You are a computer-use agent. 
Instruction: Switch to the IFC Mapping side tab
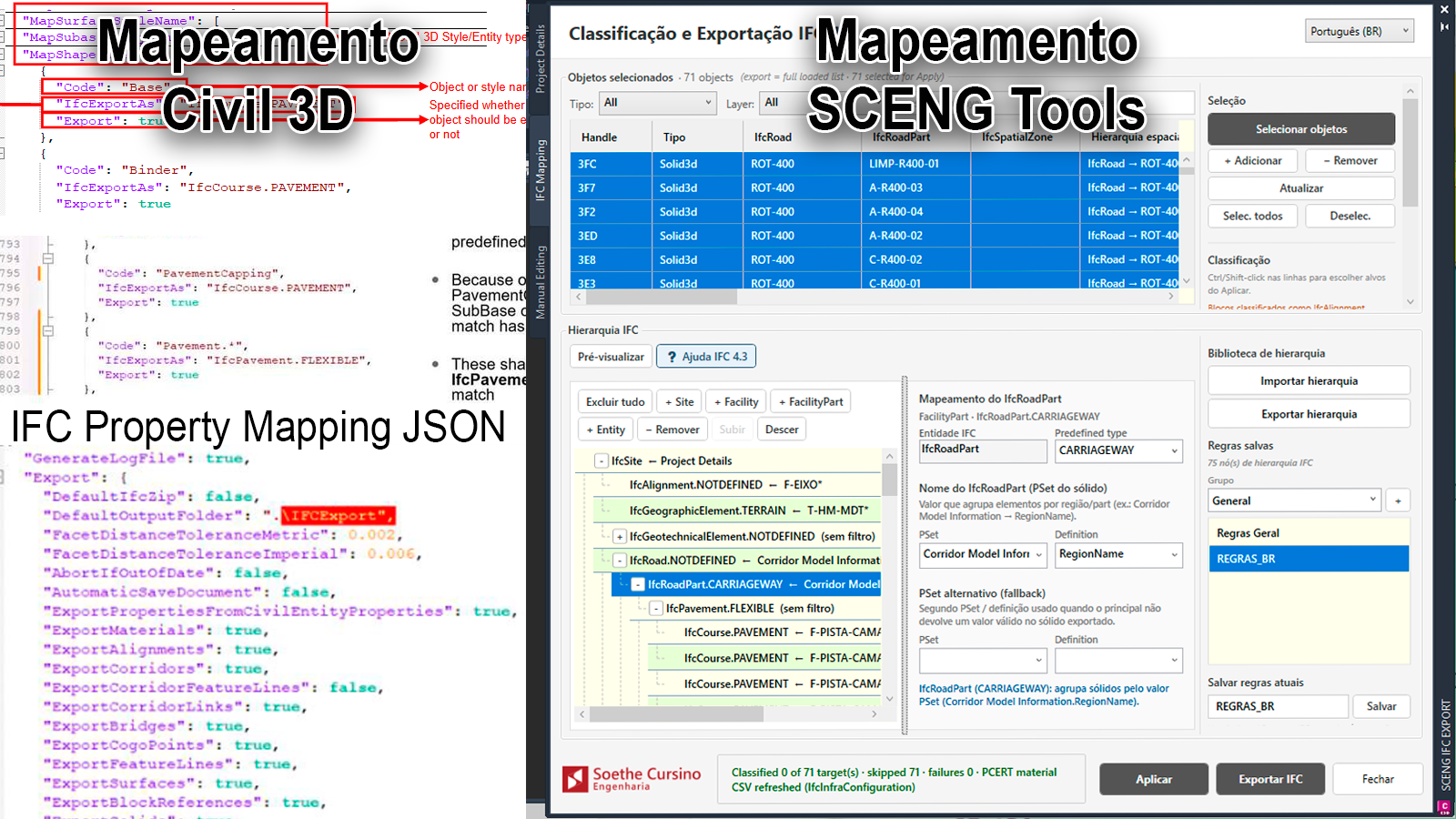540,169
